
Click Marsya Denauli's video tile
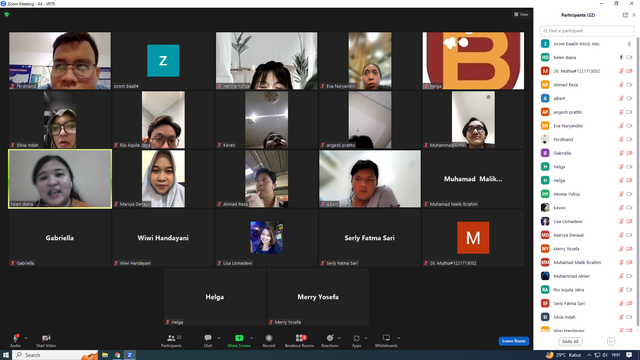click(163, 179)
